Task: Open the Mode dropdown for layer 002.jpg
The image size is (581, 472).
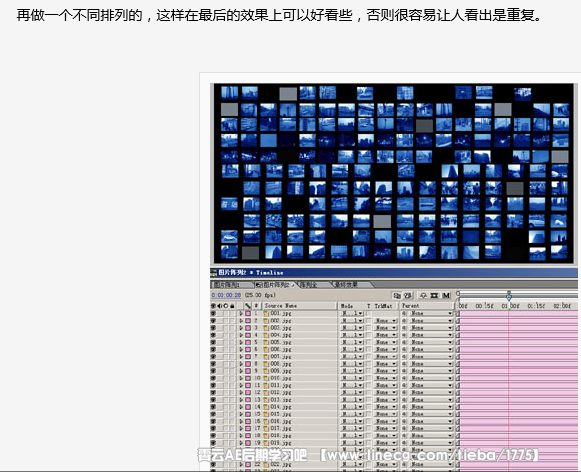Action: coord(352,320)
